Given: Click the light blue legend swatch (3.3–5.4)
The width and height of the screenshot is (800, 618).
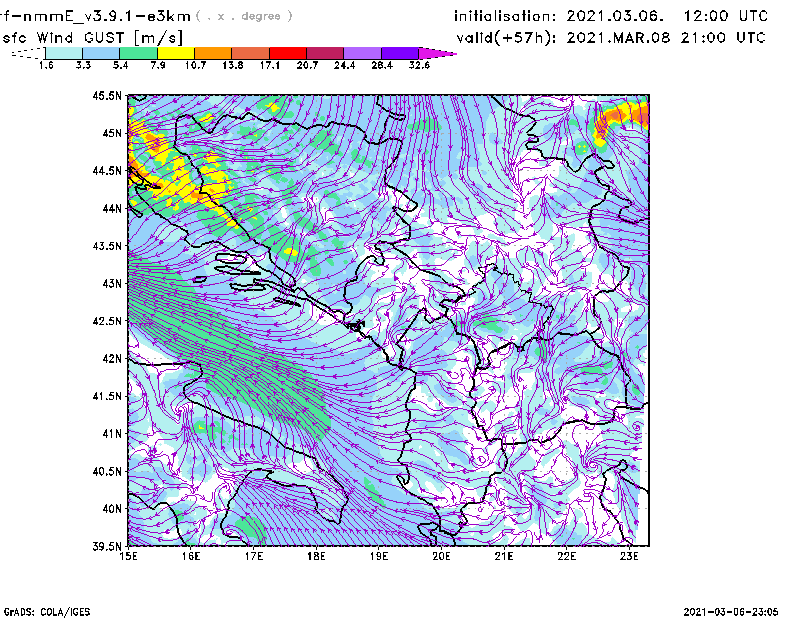Looking at the screenshot, I should coord(101,53).
